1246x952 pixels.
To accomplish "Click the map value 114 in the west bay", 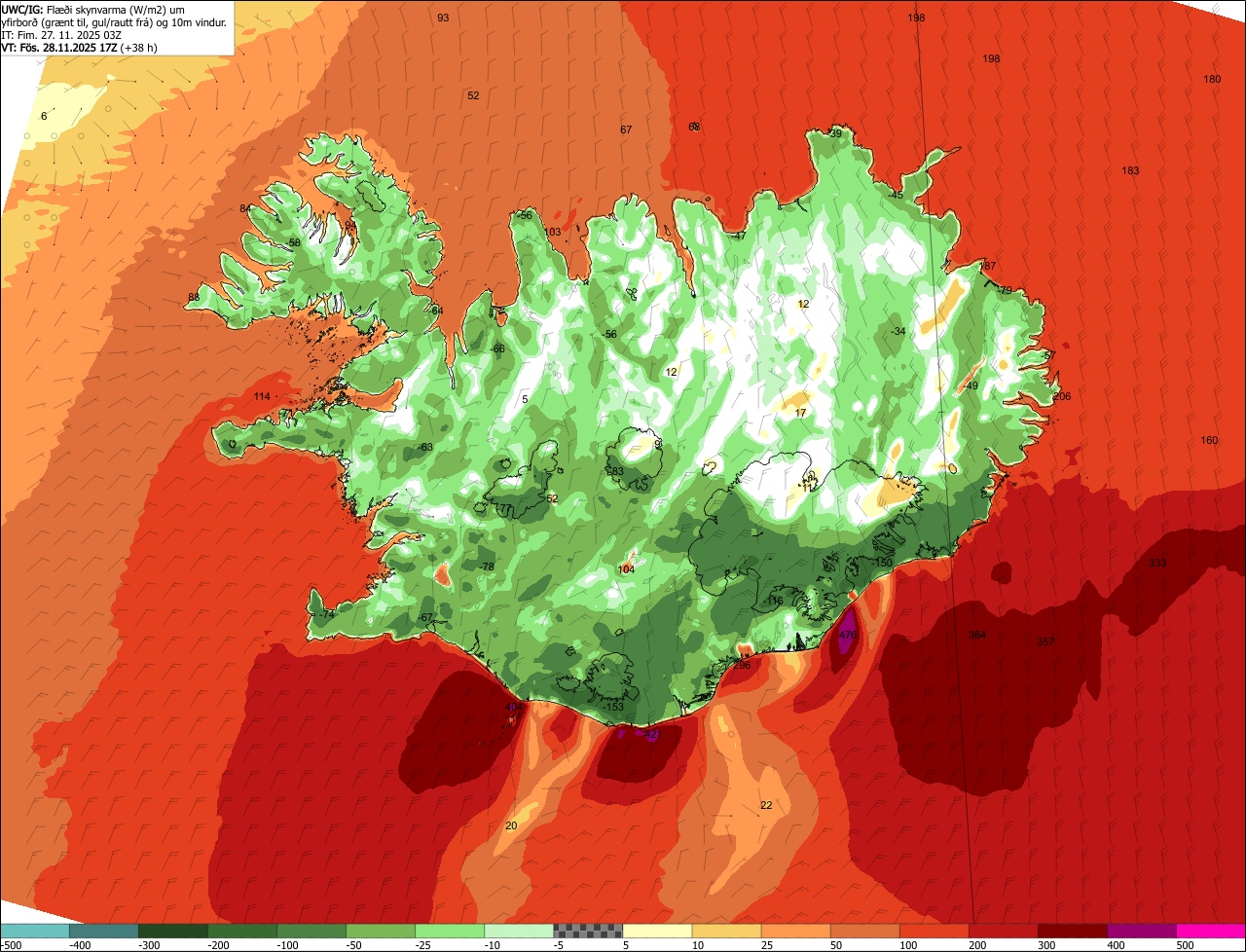I will [262, 397].
